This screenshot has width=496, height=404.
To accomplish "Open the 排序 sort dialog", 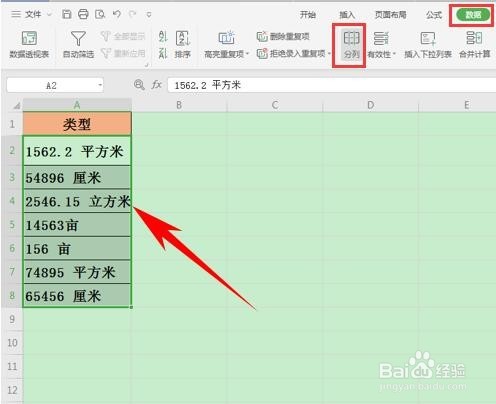I will (x=182, y=44).
